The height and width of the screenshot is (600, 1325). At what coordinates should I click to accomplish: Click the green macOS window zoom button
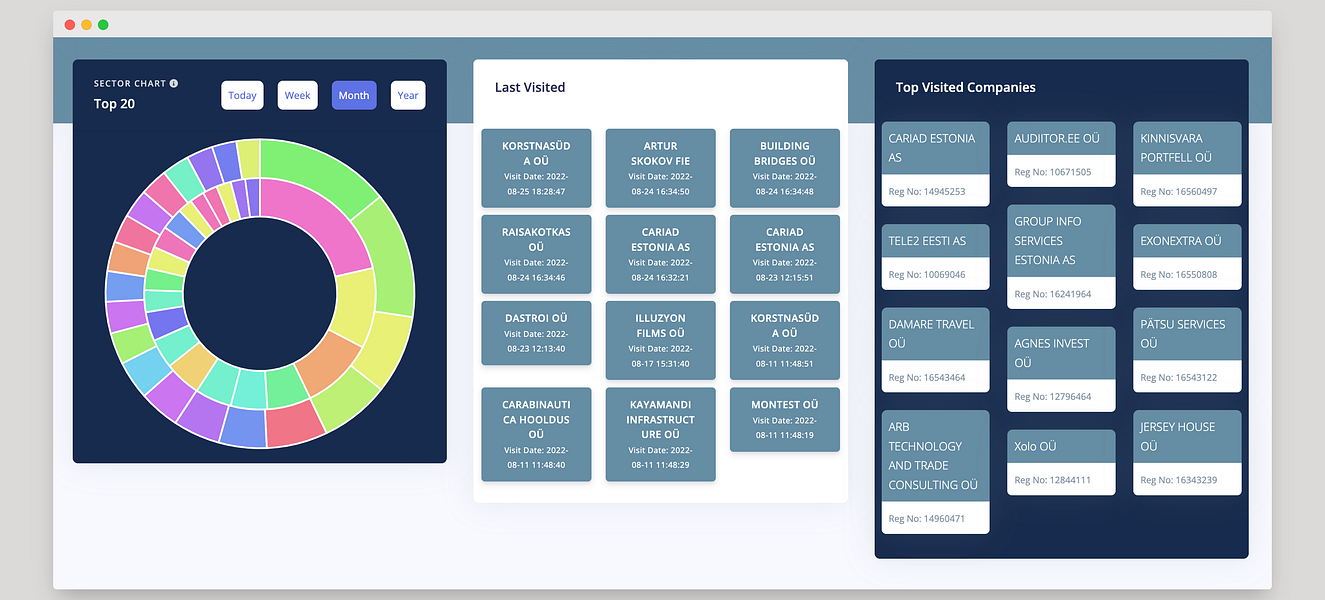(103, 25)
